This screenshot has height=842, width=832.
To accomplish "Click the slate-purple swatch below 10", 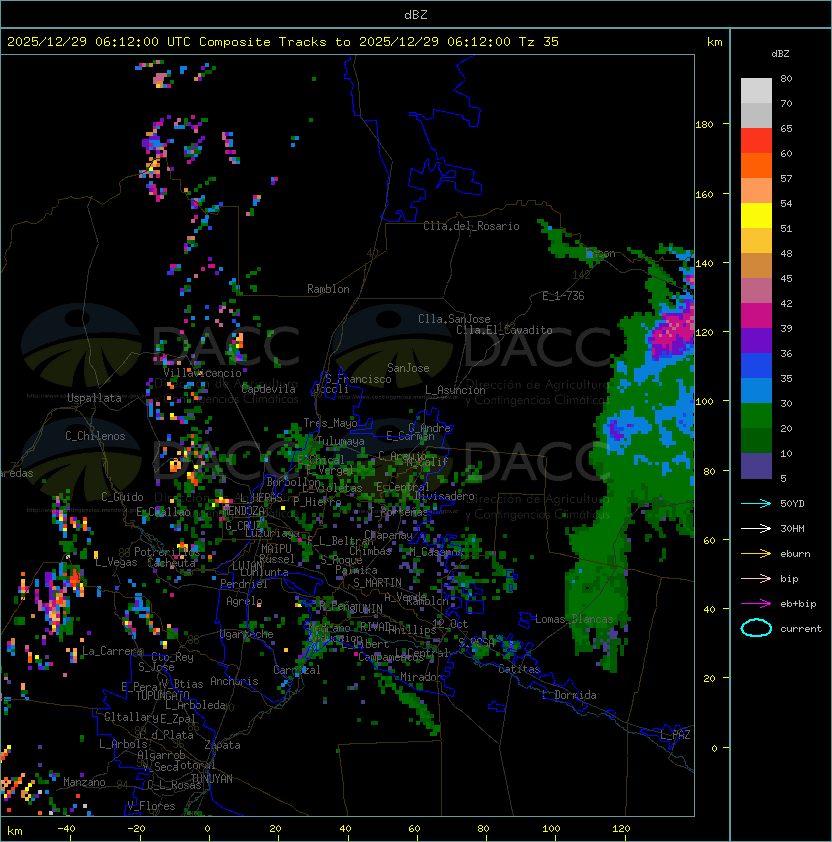I will coord(756,466).
